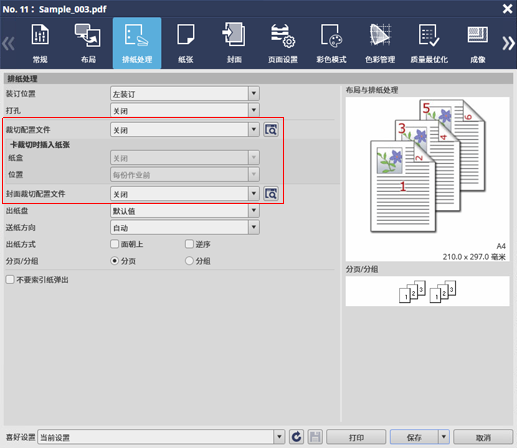Select the 排纸处理 finishing tab icon
The width and height of the screenshot is (517, 448).
(137, 43)
